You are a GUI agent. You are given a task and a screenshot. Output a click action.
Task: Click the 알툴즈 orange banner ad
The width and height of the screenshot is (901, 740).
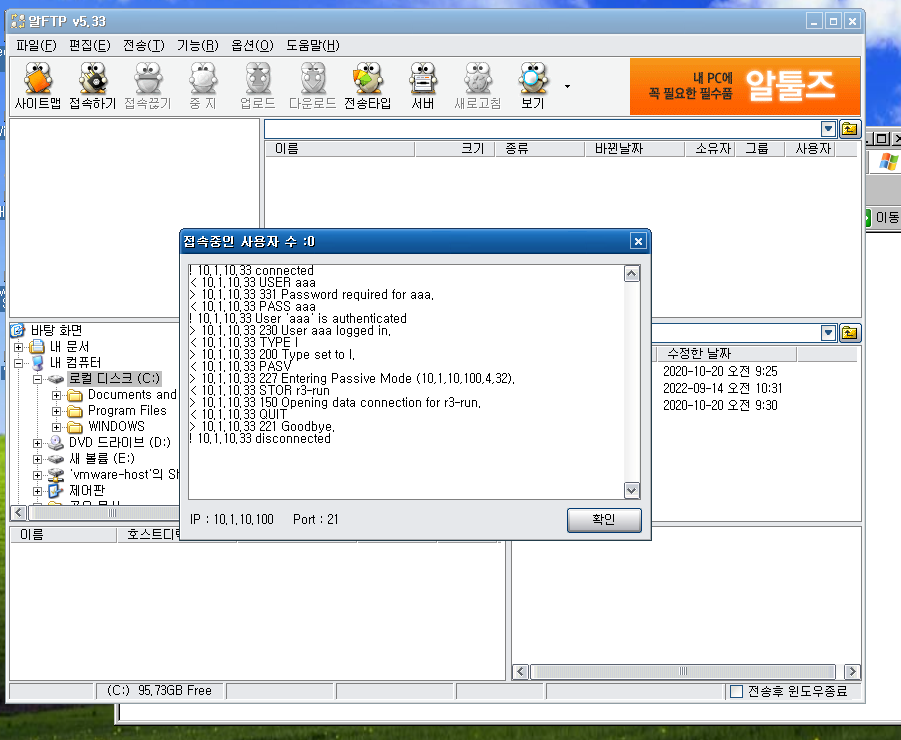(x=745, y=86)
